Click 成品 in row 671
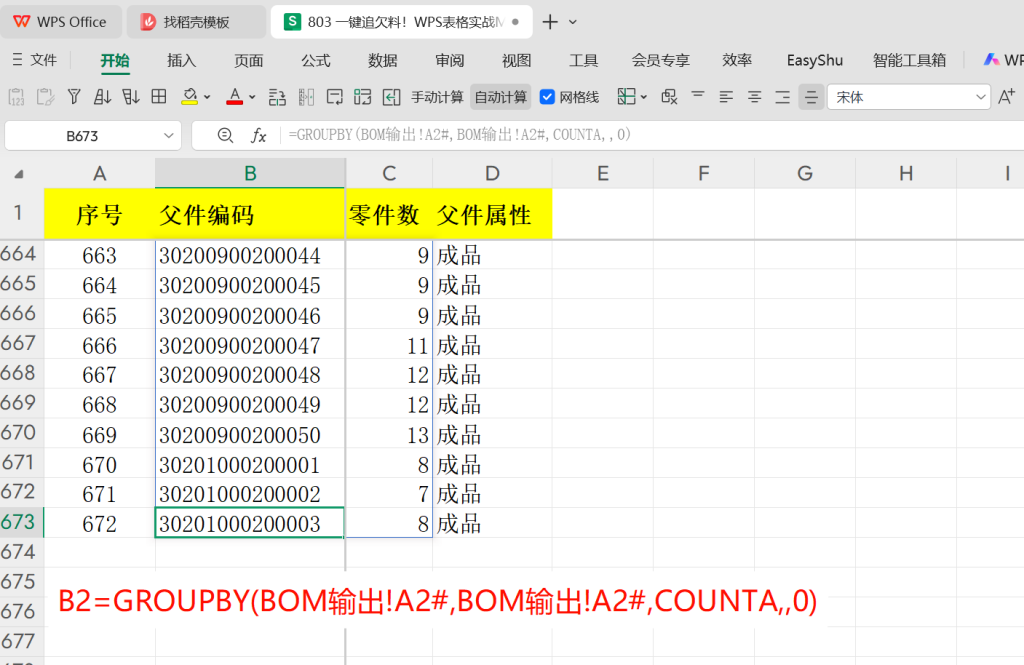Screen dimensions: 1024x665 tap(492, 464)
